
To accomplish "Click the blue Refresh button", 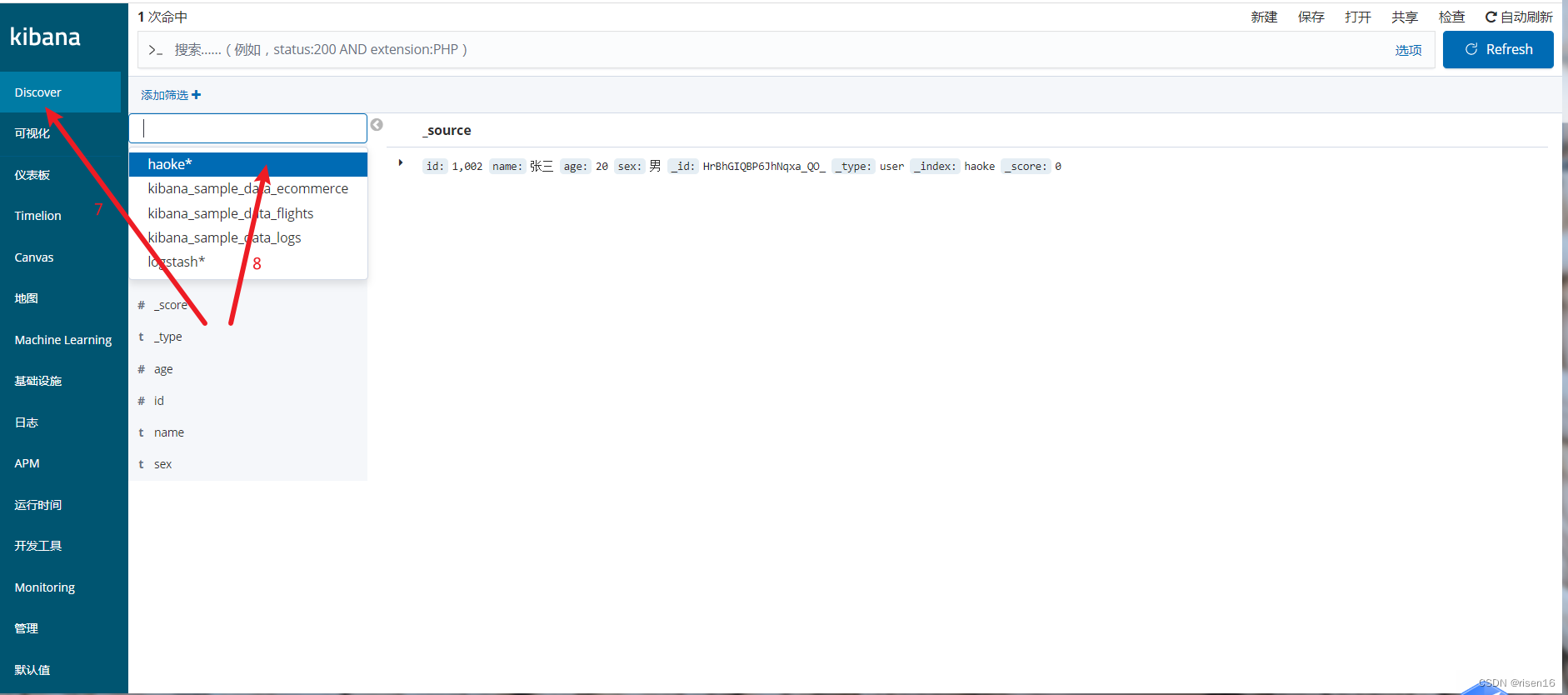I will point(1498,49).
